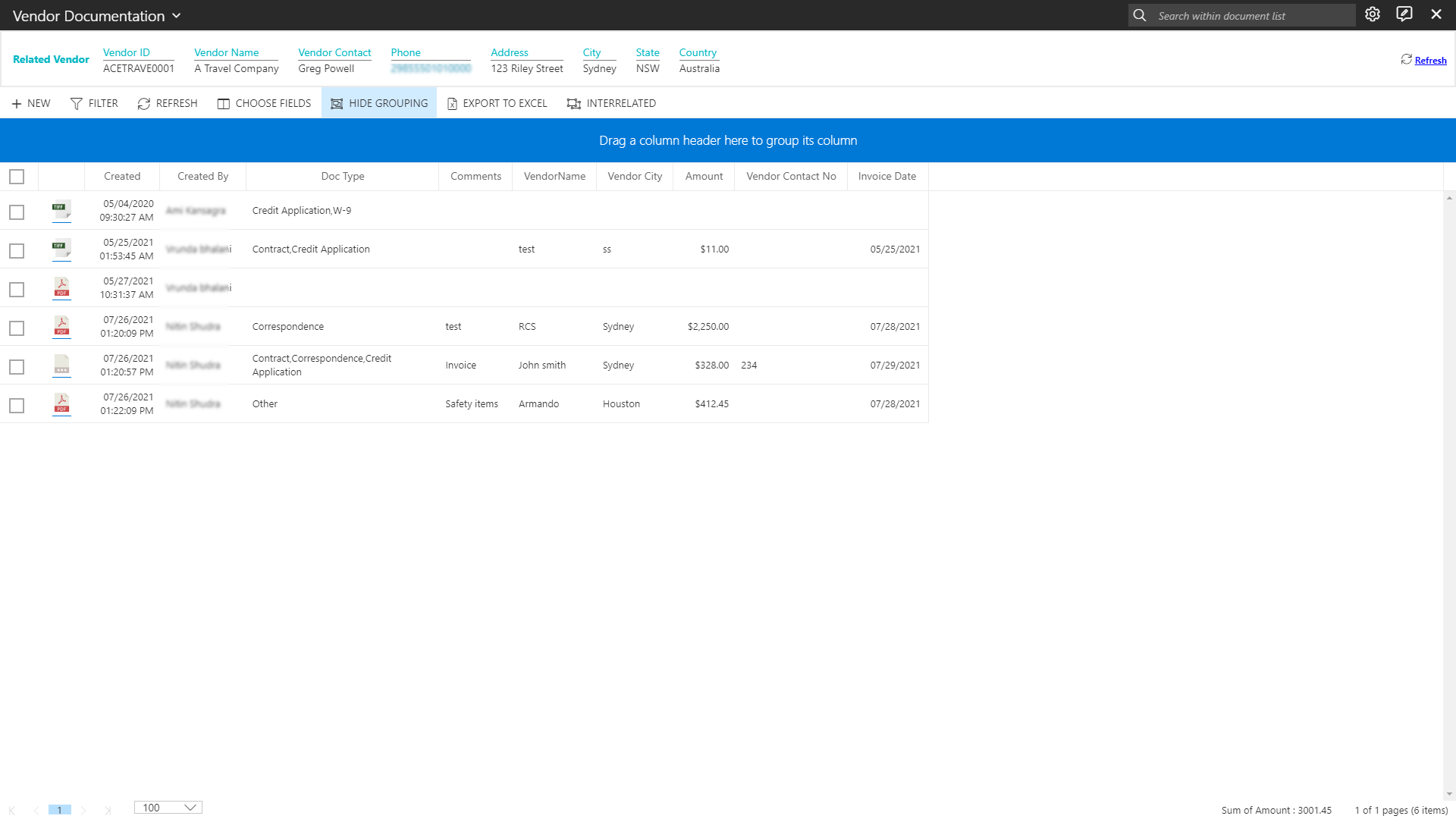Click the Refresh link at top right
The width and height of the screenshot is (1456, 819).
pyautogui.click(x=1430, y=60)
